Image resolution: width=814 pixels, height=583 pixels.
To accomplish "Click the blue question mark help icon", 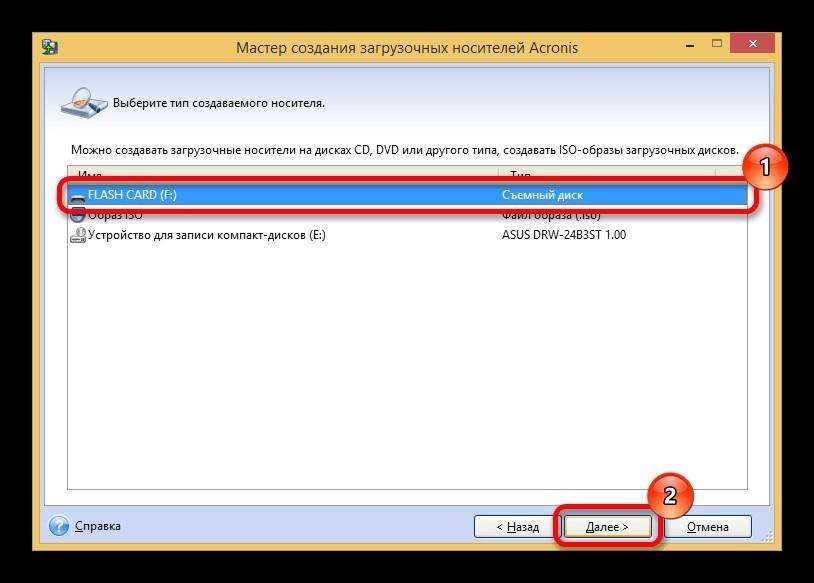I will tap(59, 526).
